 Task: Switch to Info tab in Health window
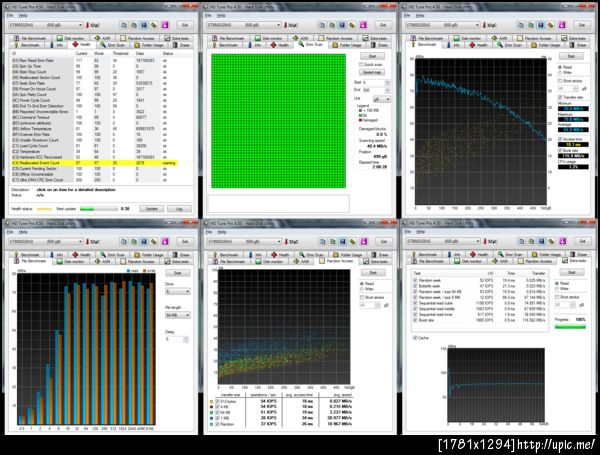(x=57, y=45)
